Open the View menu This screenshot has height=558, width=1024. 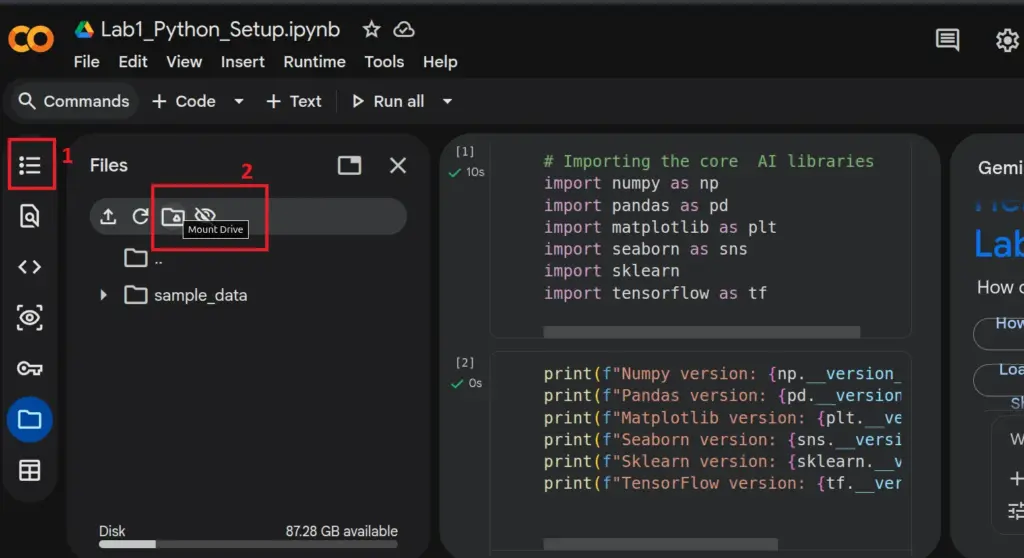tap(184, 62)
